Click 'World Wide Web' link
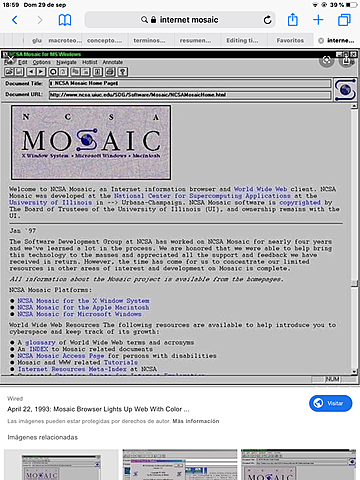 260,189
